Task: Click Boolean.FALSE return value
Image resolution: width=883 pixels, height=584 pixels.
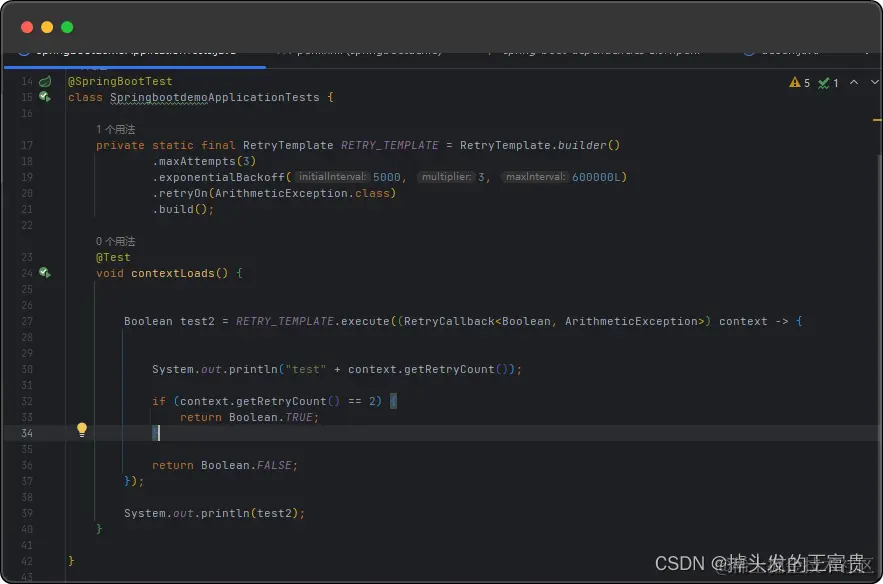Action: tap(246, 465)
